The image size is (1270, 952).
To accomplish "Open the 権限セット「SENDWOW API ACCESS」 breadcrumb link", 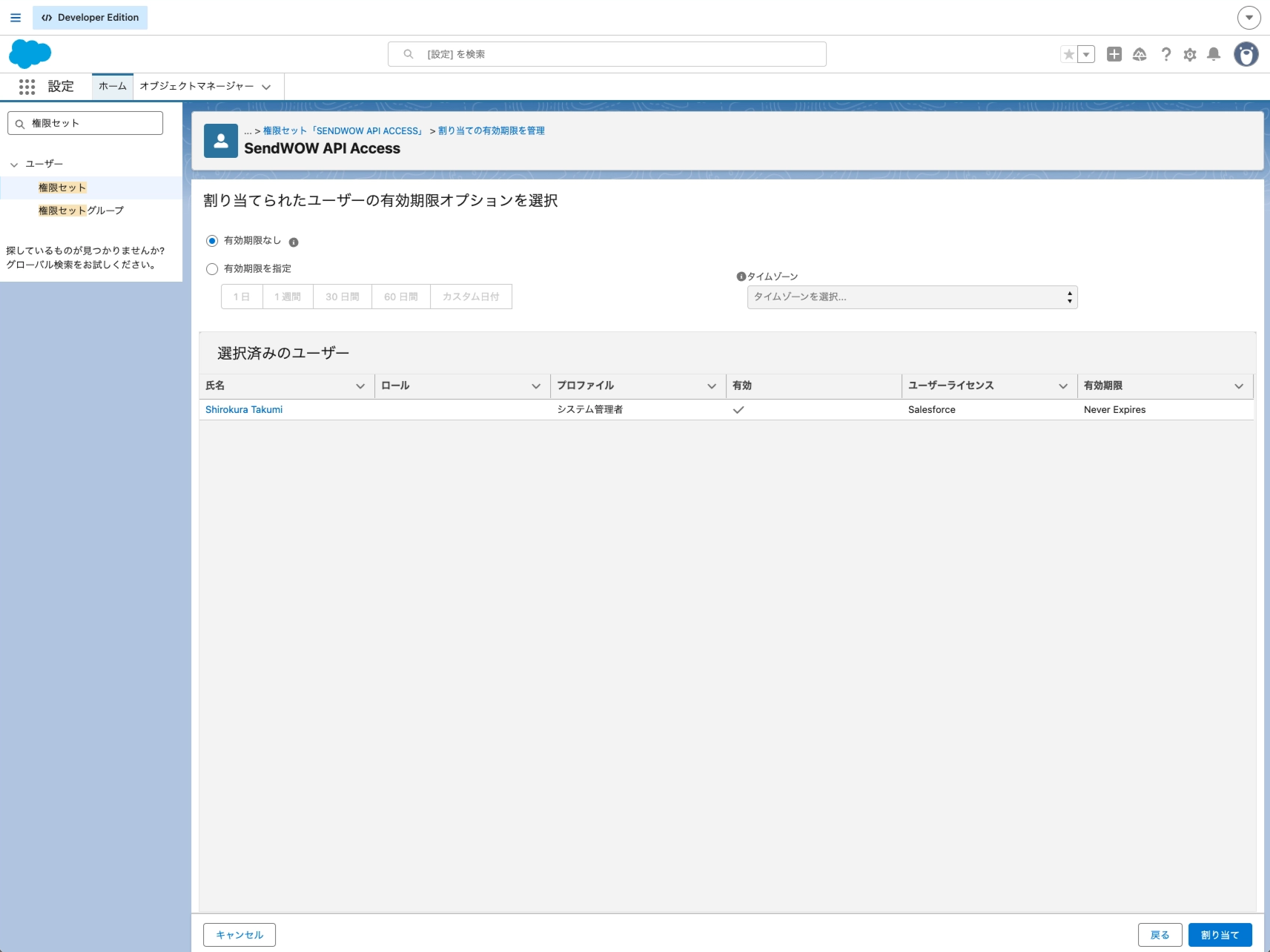I will pyautogui.click(x=344, y=130).
